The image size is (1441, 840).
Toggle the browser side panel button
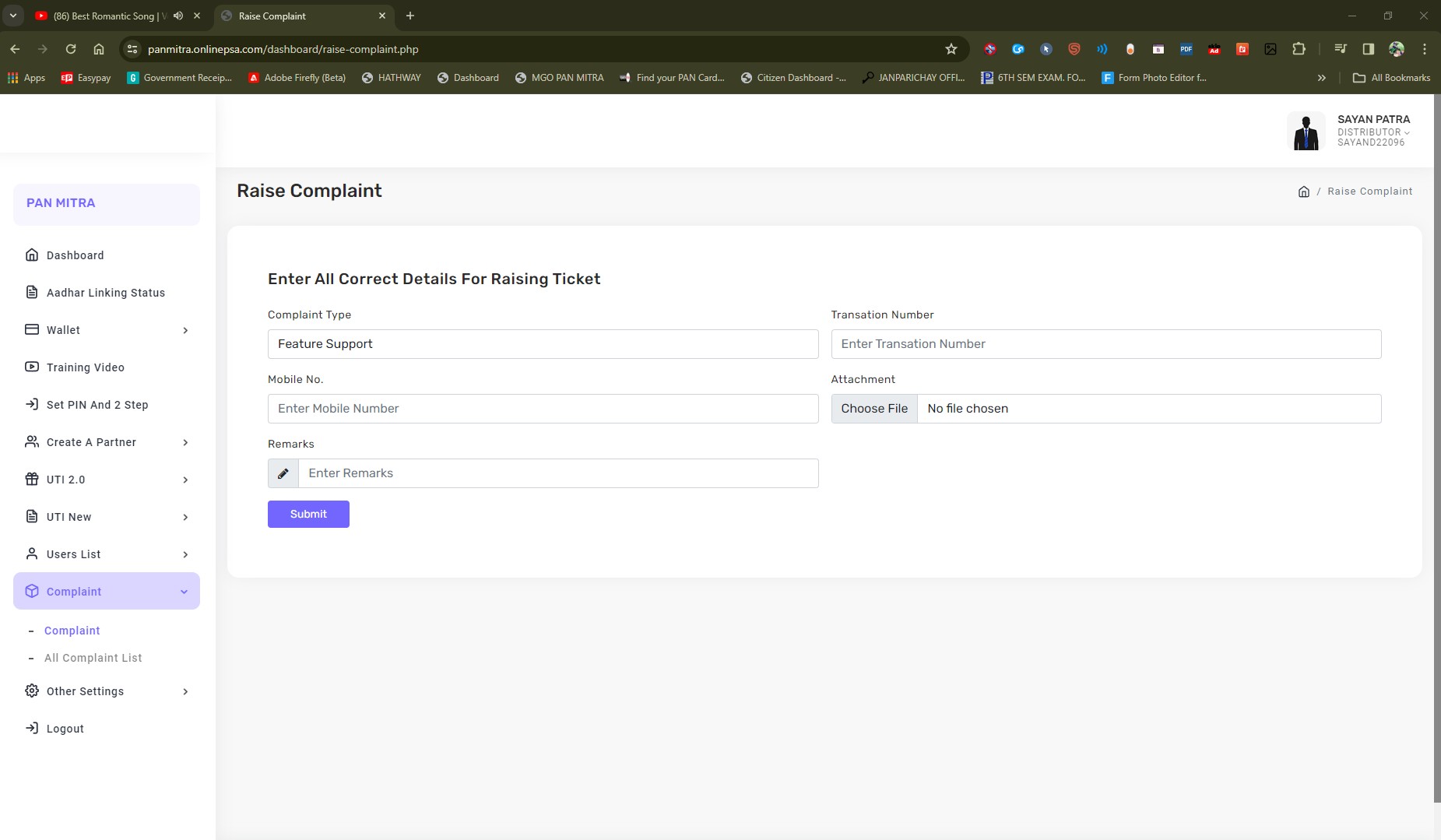click(x=1368, y=49)
